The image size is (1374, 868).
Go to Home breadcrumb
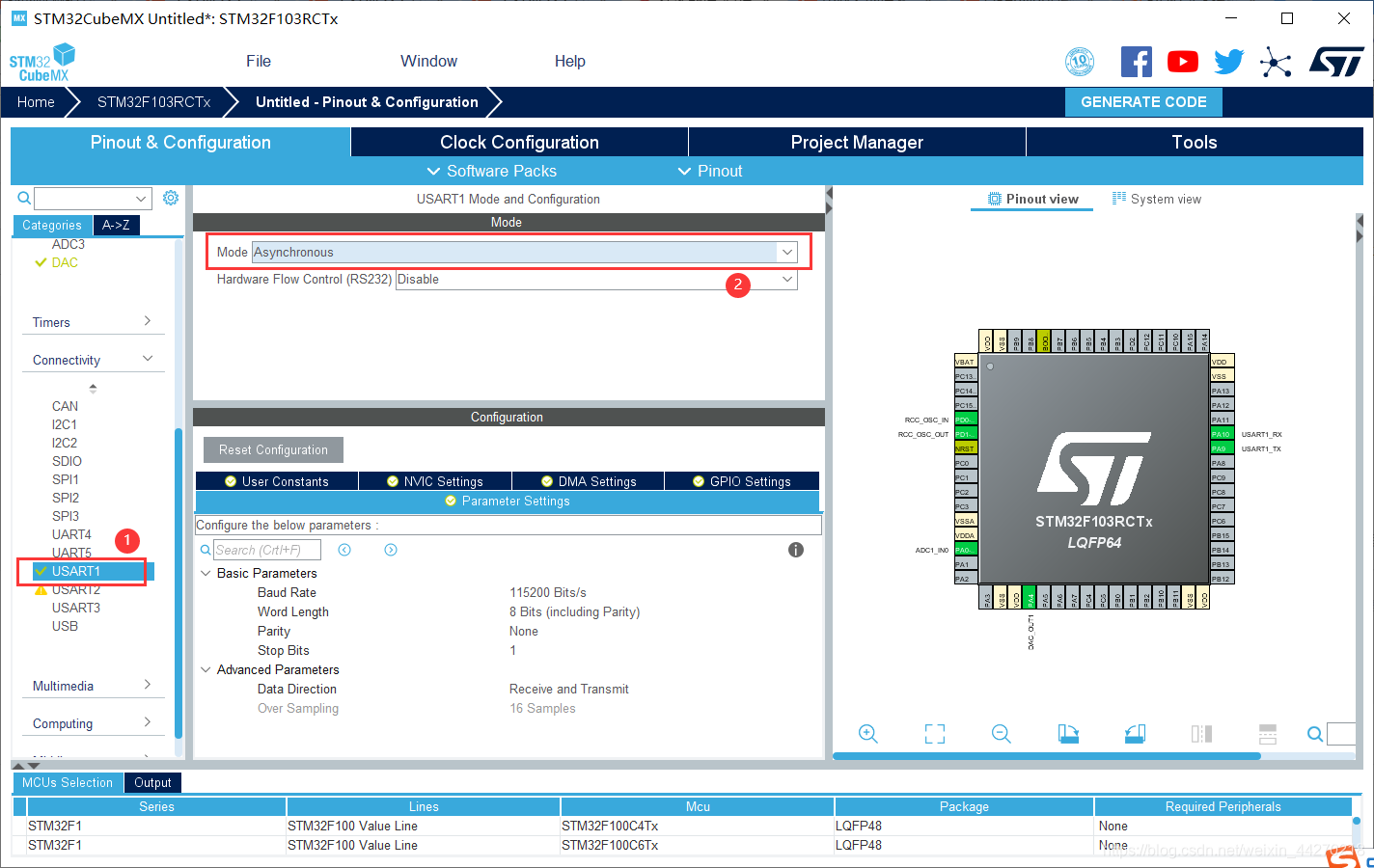36,102
